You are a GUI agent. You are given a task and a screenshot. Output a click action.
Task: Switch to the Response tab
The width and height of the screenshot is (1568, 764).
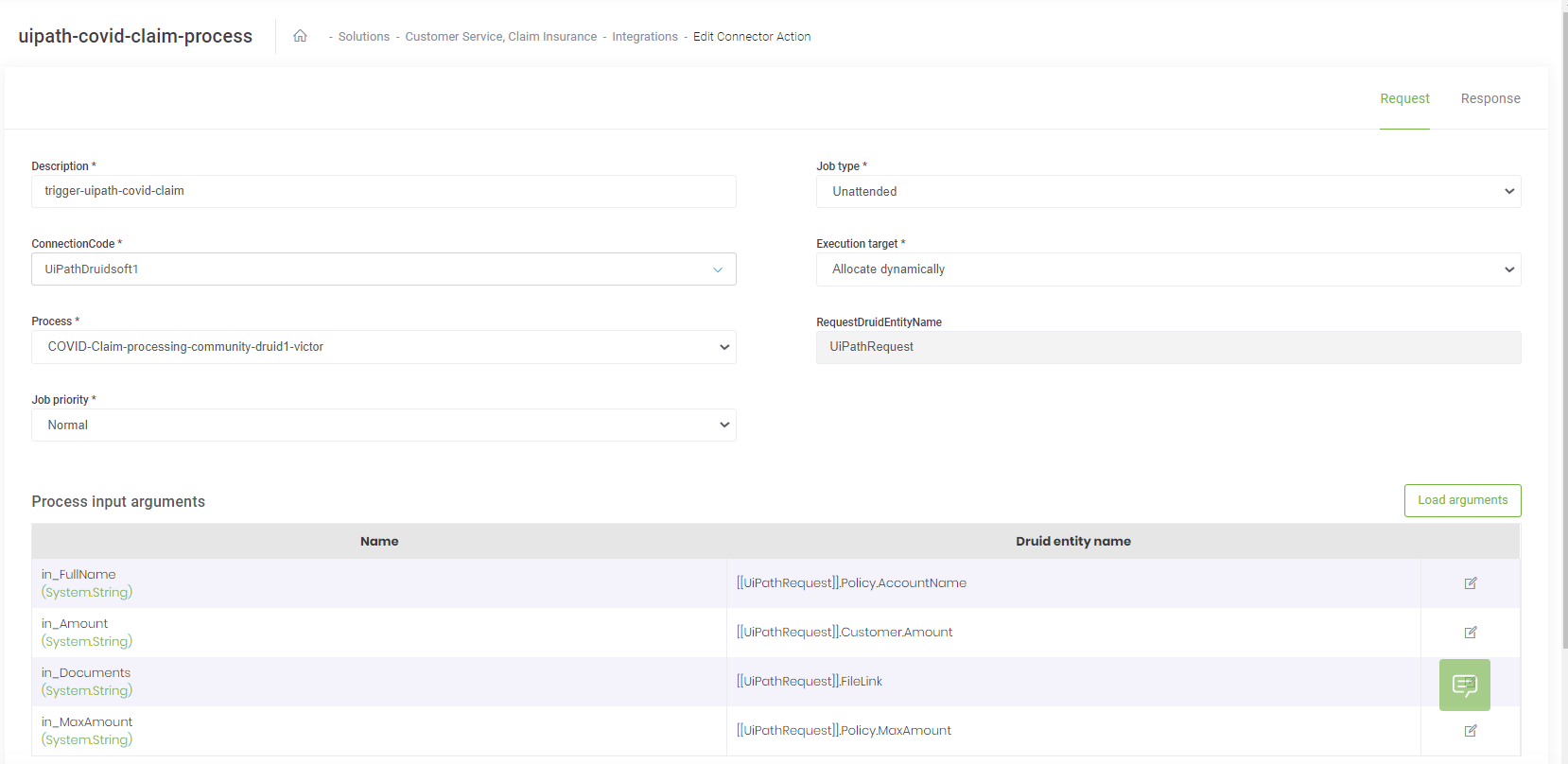[x=1490, y=98]
